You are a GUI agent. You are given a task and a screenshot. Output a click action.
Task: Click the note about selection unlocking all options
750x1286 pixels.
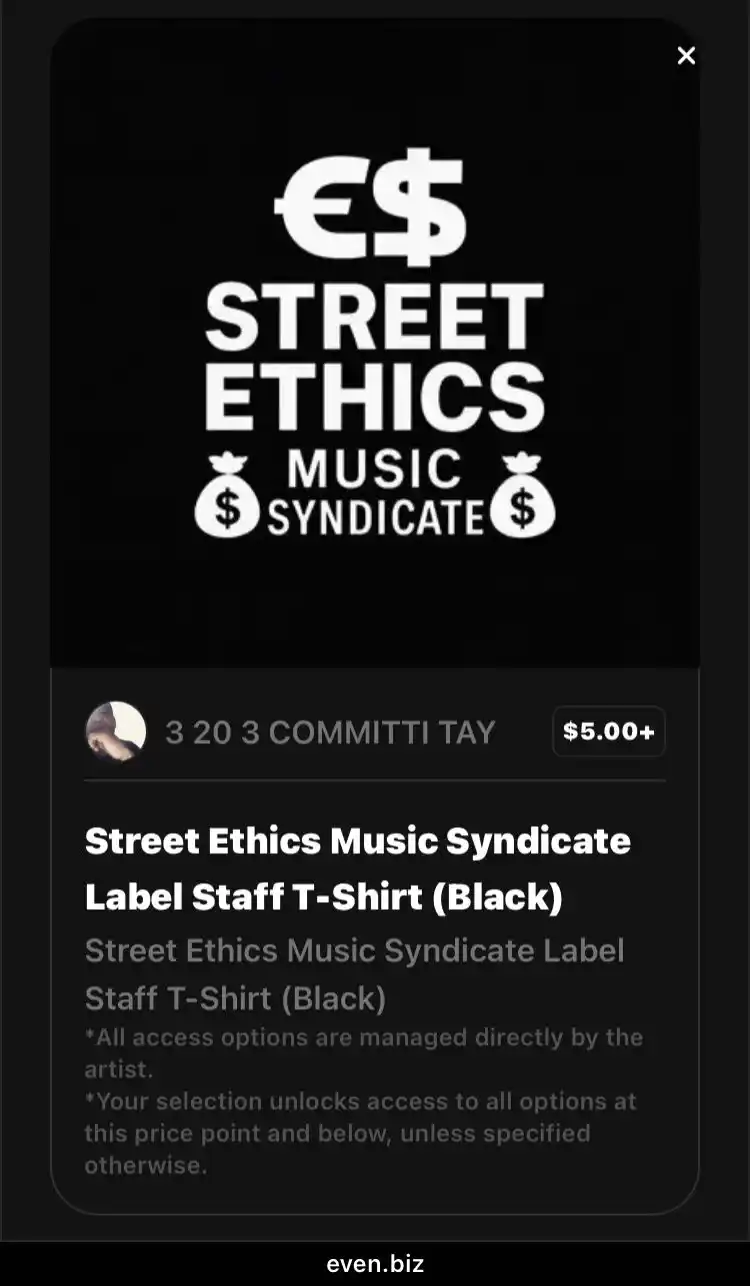coord(361,1133)
